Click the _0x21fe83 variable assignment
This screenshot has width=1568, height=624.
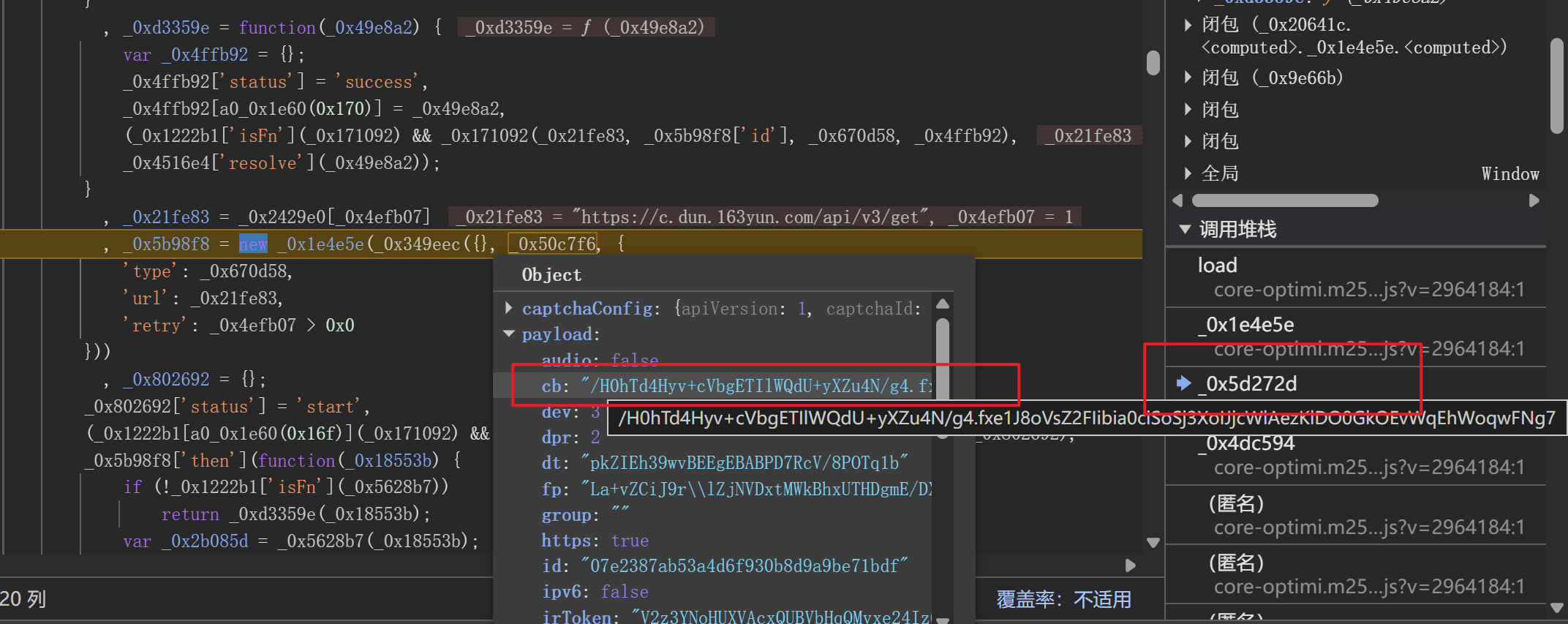166,217
